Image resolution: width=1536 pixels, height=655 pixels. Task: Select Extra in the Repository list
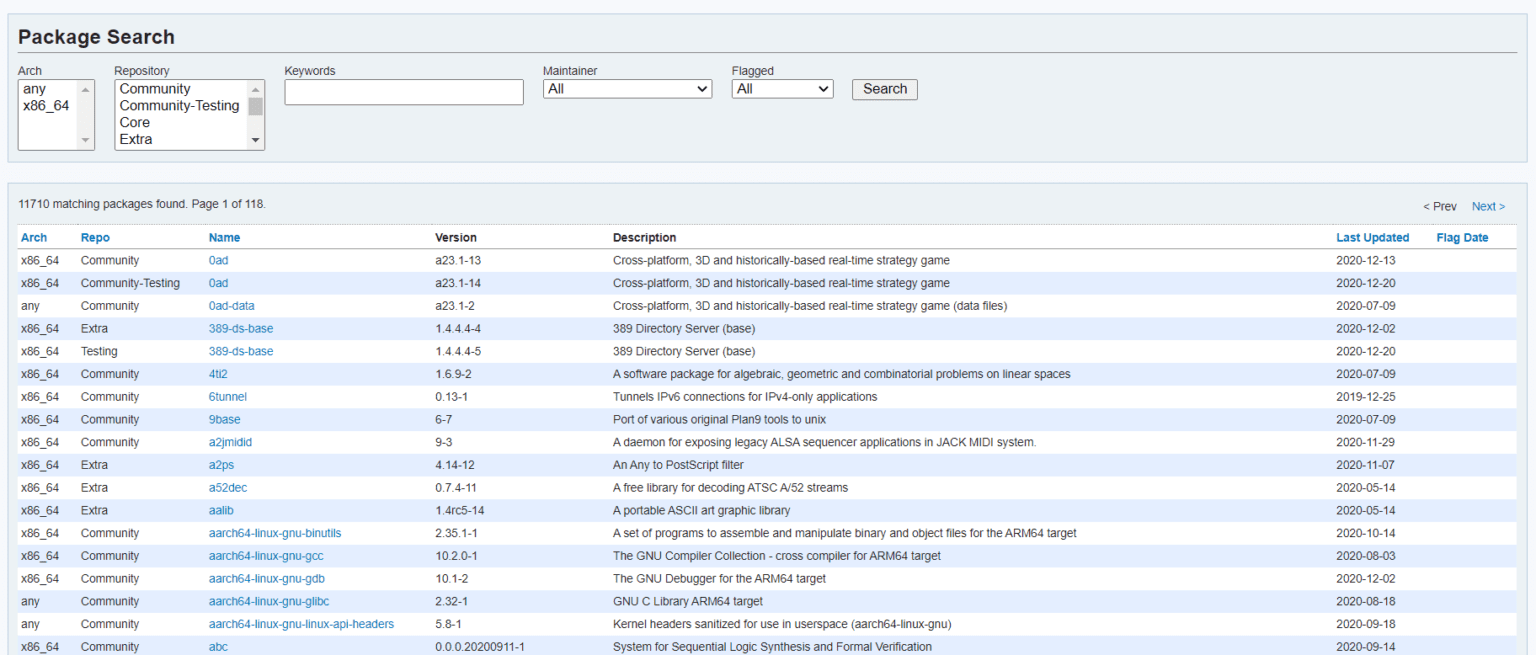coord(136,140)
